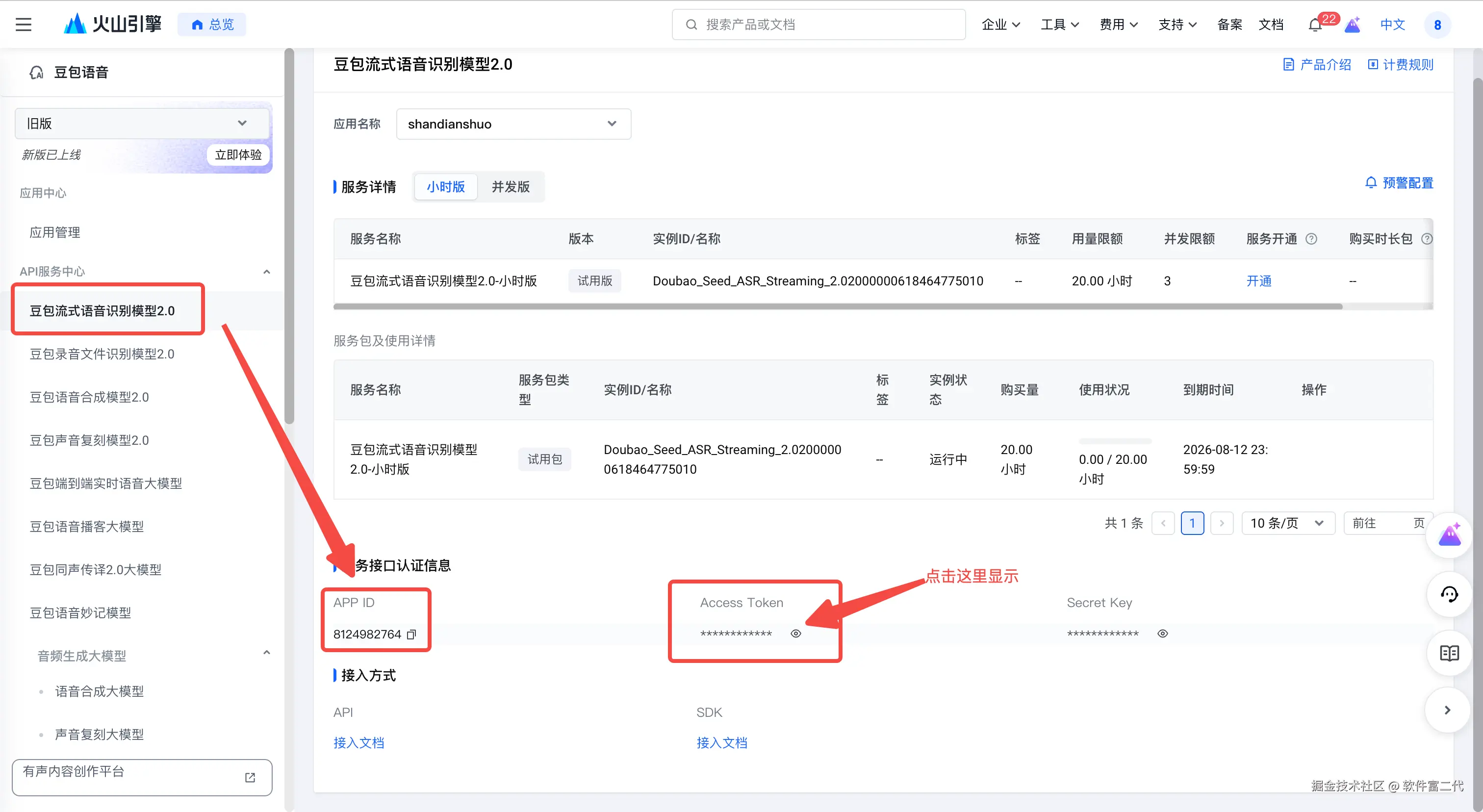Screen dimensions: 1483x812
Task: Show the Secret Key value
Action: 1162,634
